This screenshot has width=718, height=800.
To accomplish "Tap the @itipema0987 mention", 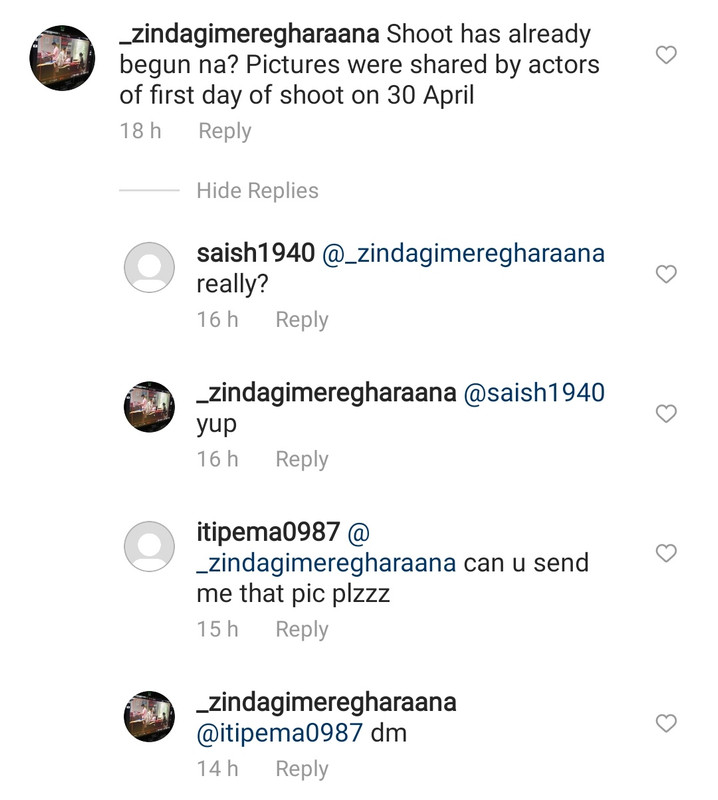I will pyautogui.click(x=280, y=733).
